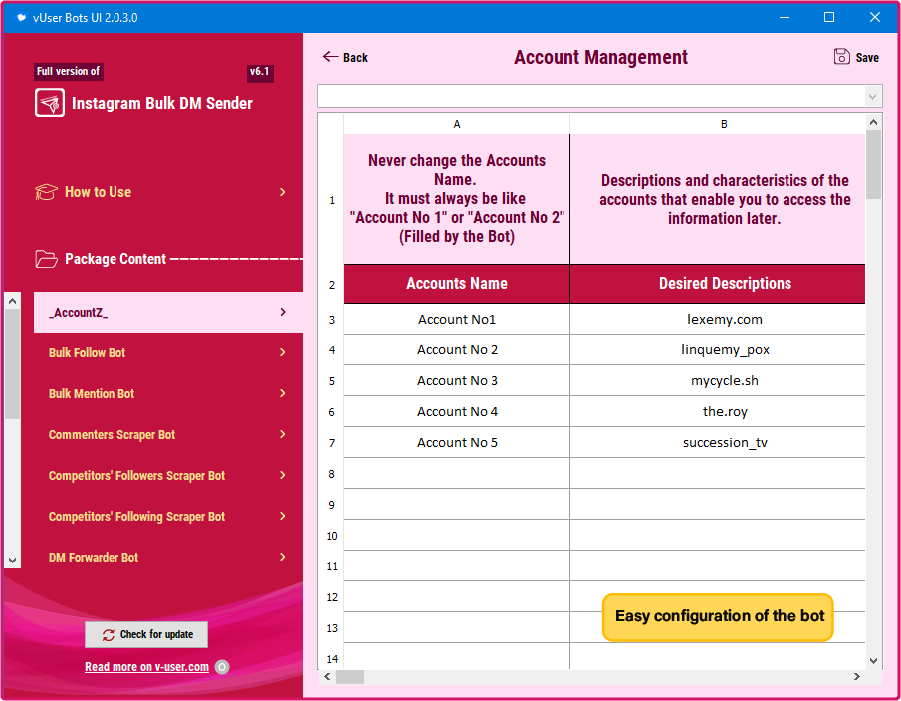901x701 pixels.
Task: Click the 'v6.1' version badge
Action: pyautogui.click(x=260, y=72)
